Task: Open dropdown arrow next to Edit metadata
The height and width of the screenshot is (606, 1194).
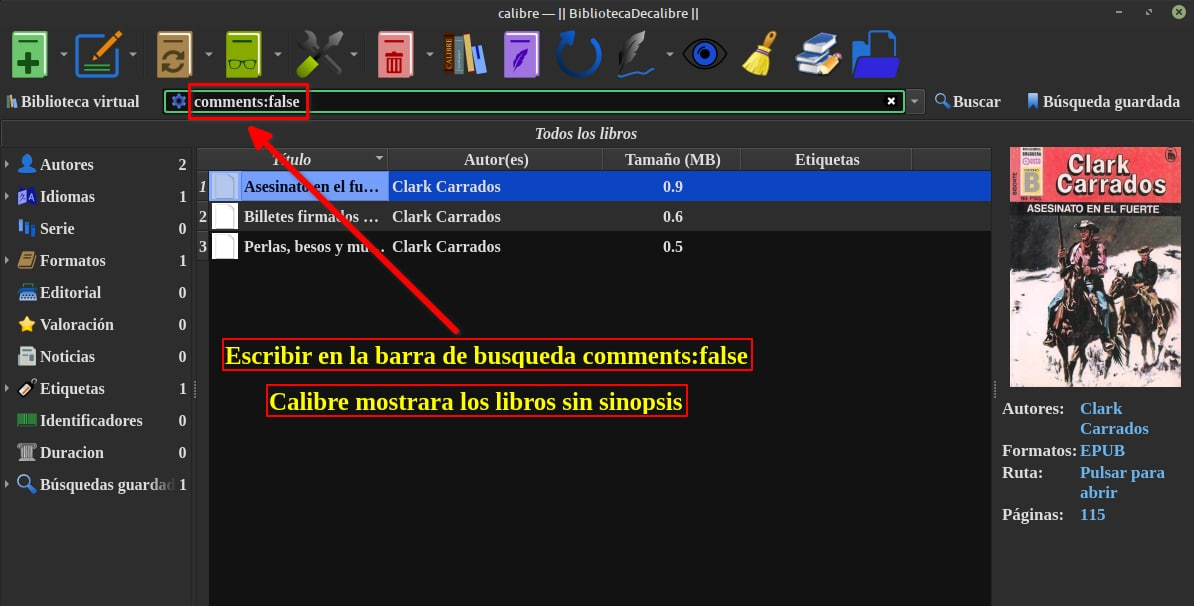Action: (x=132, y=54)
